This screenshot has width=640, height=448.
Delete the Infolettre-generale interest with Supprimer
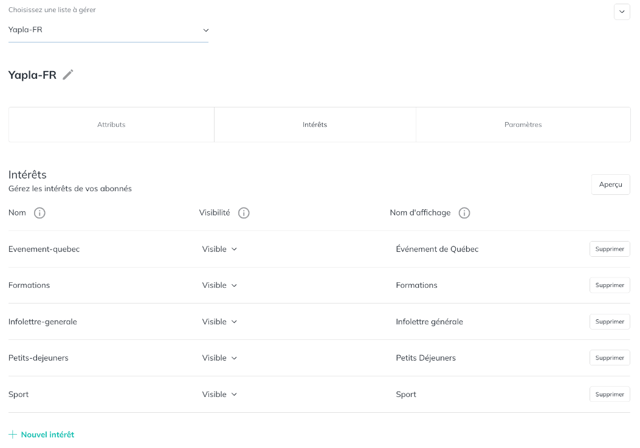(x=609, y=322)
